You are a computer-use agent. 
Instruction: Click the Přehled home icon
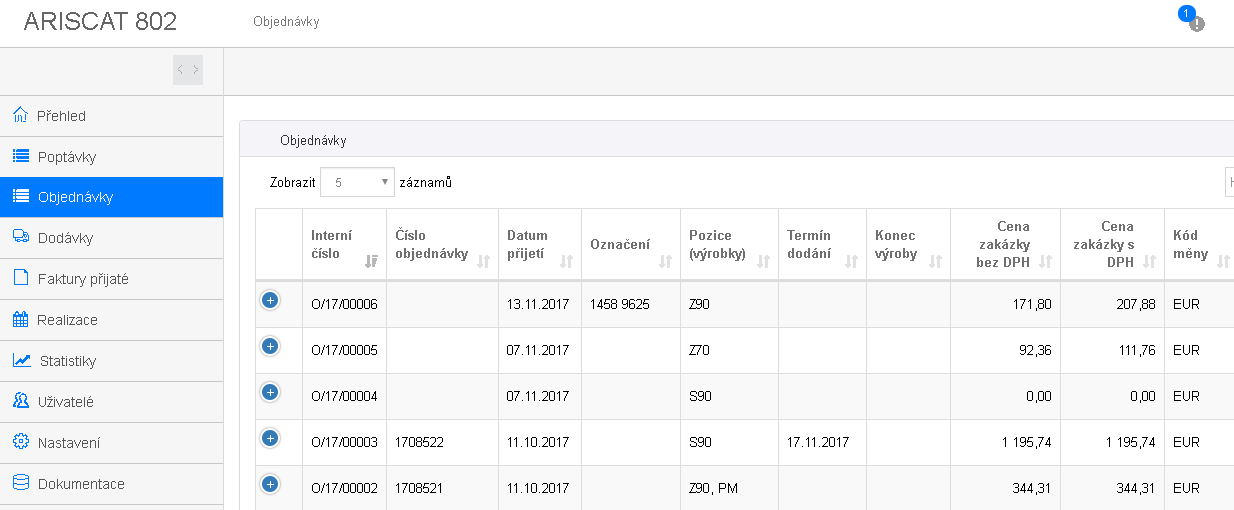[x=20, y=115]
